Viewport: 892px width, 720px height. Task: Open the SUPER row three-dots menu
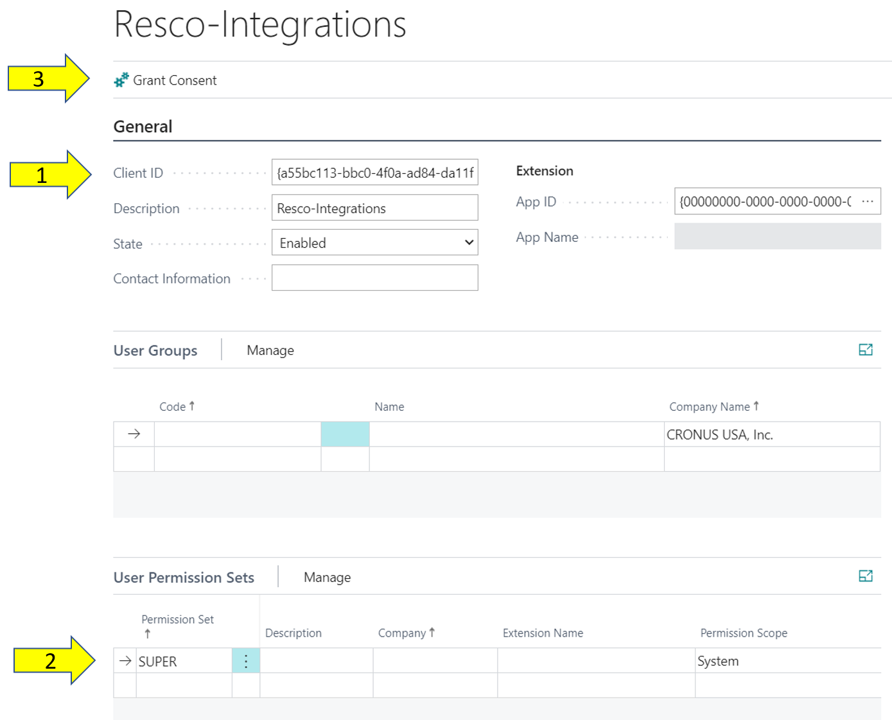pyautogui.click(x=246, y=661)
